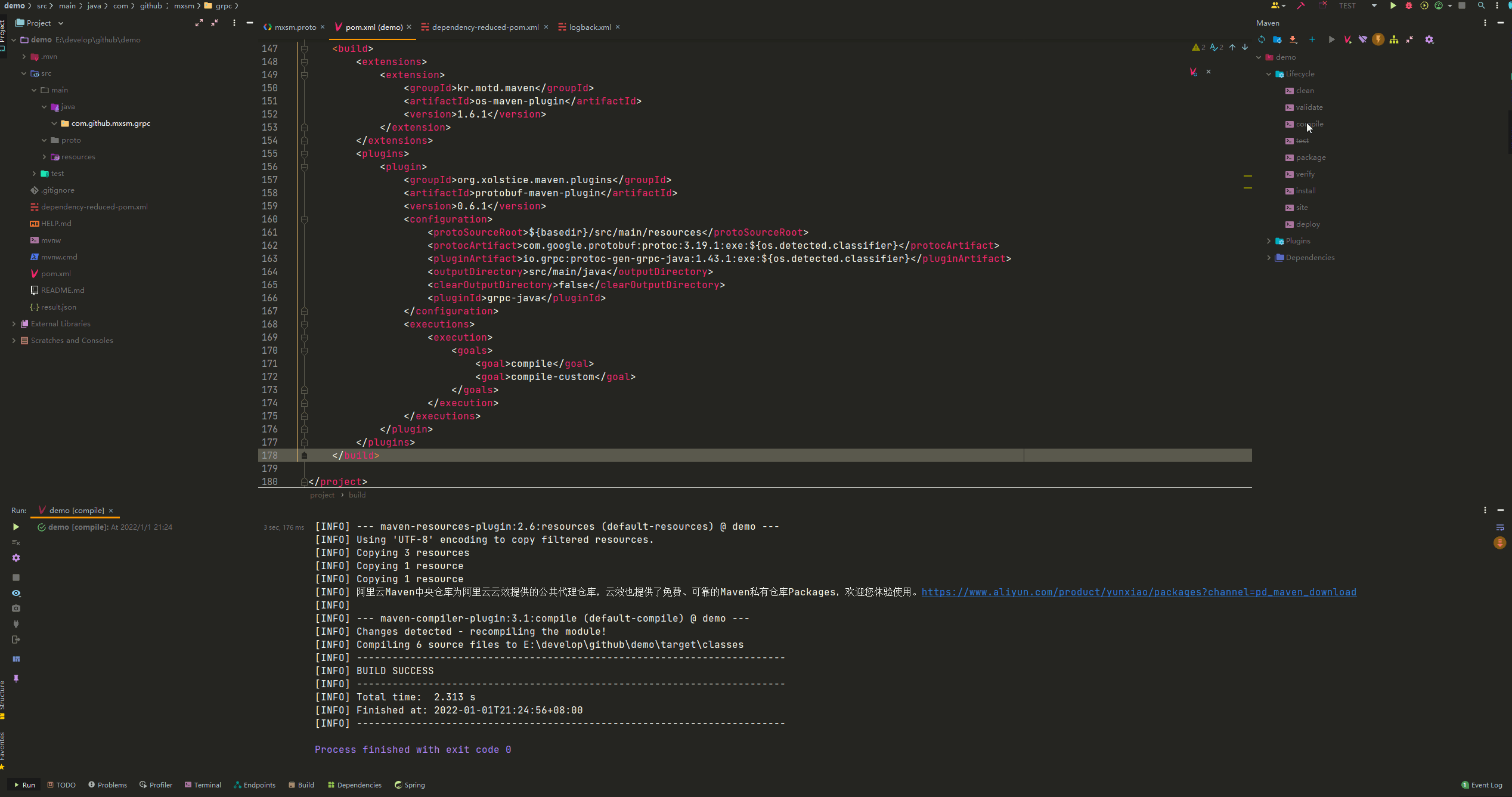Open result.json in project tree
Viewport: 1512px width, 797px height.
point(58,307)
